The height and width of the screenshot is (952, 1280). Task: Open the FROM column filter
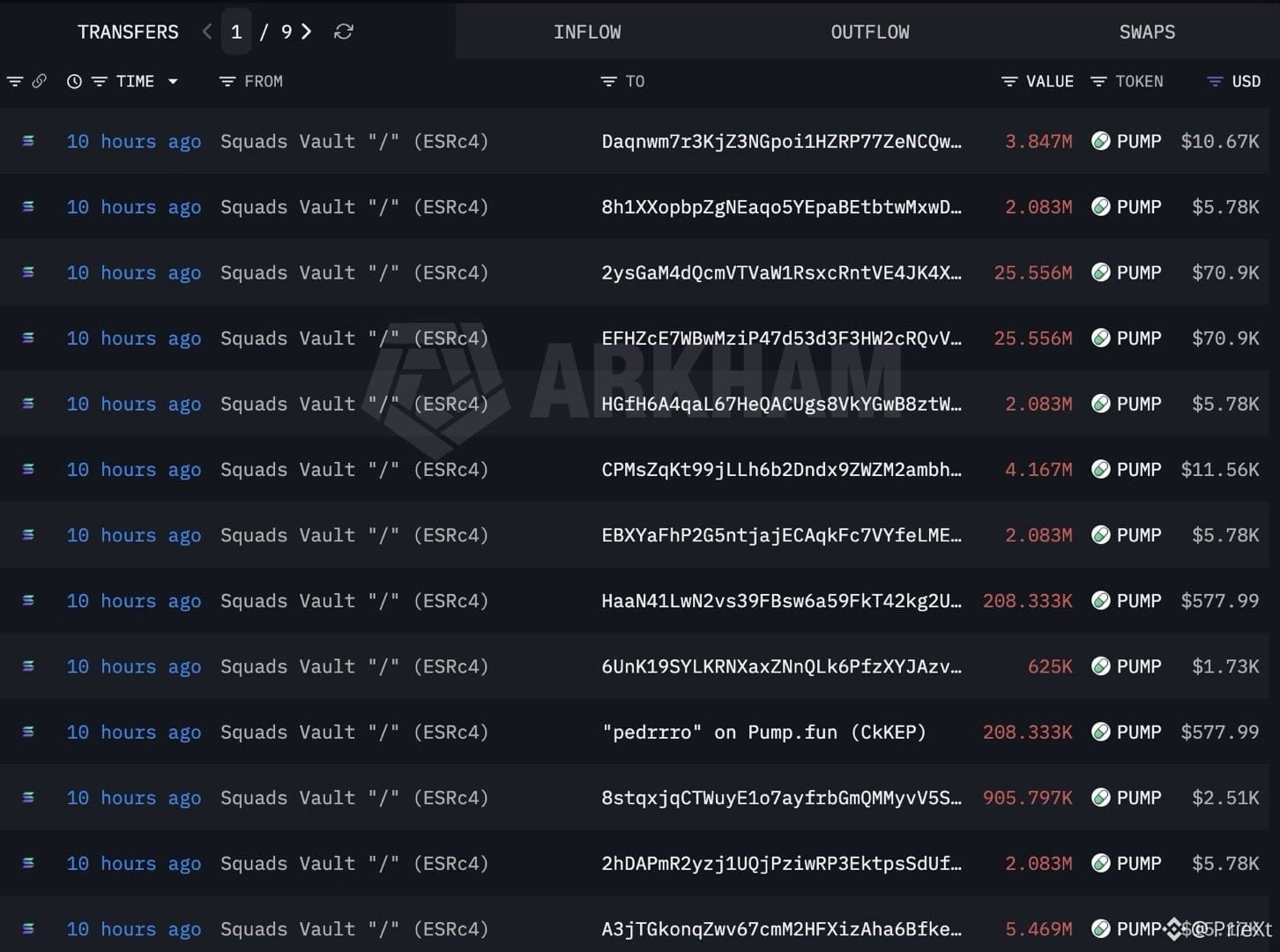pos(227,81)
